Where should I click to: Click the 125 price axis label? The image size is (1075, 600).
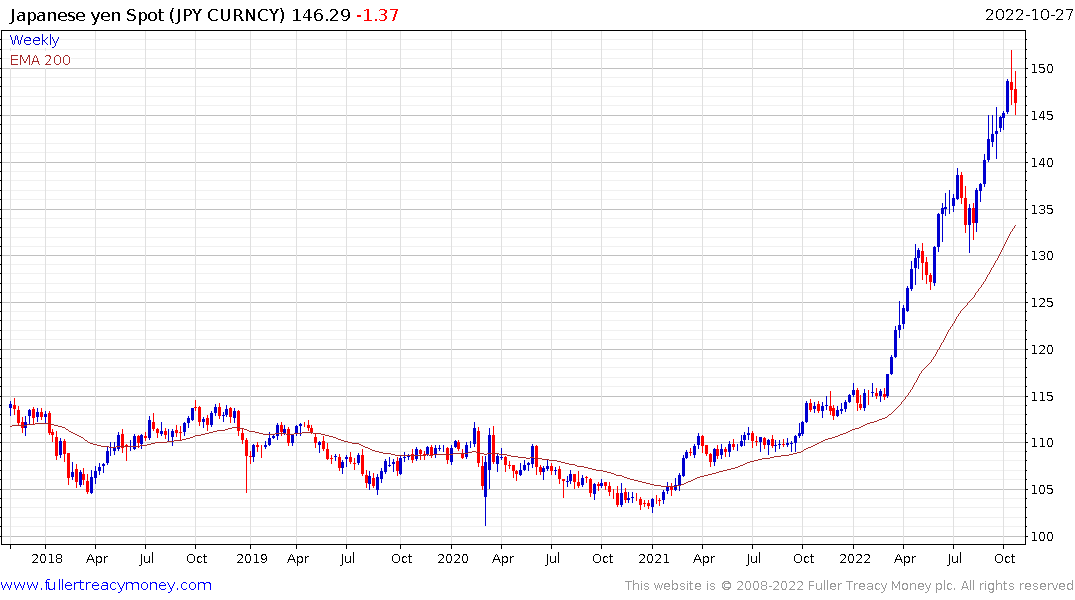(1043, 303)
